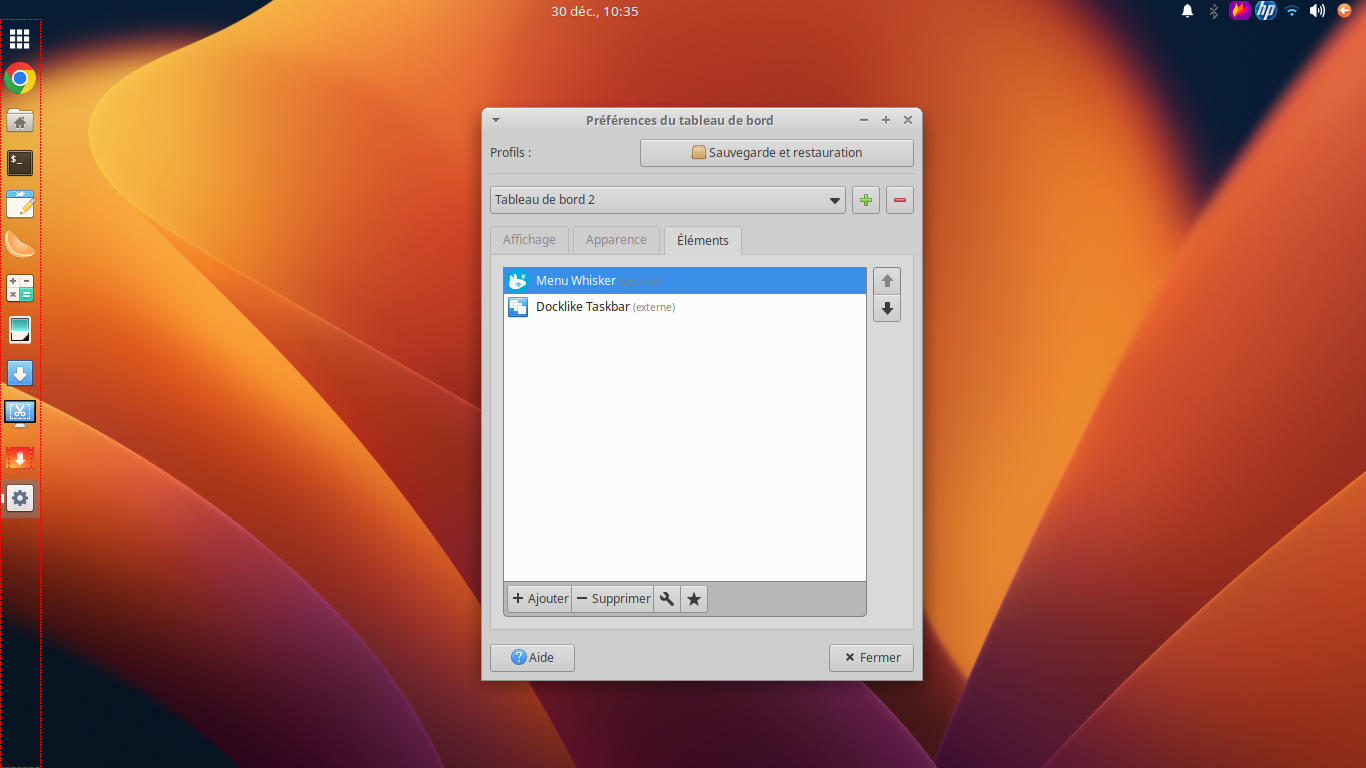Open the text editor notepad dock icon
Viewport: 1366px width, 768px height.
pyautogui.click(x=20, y=204)
